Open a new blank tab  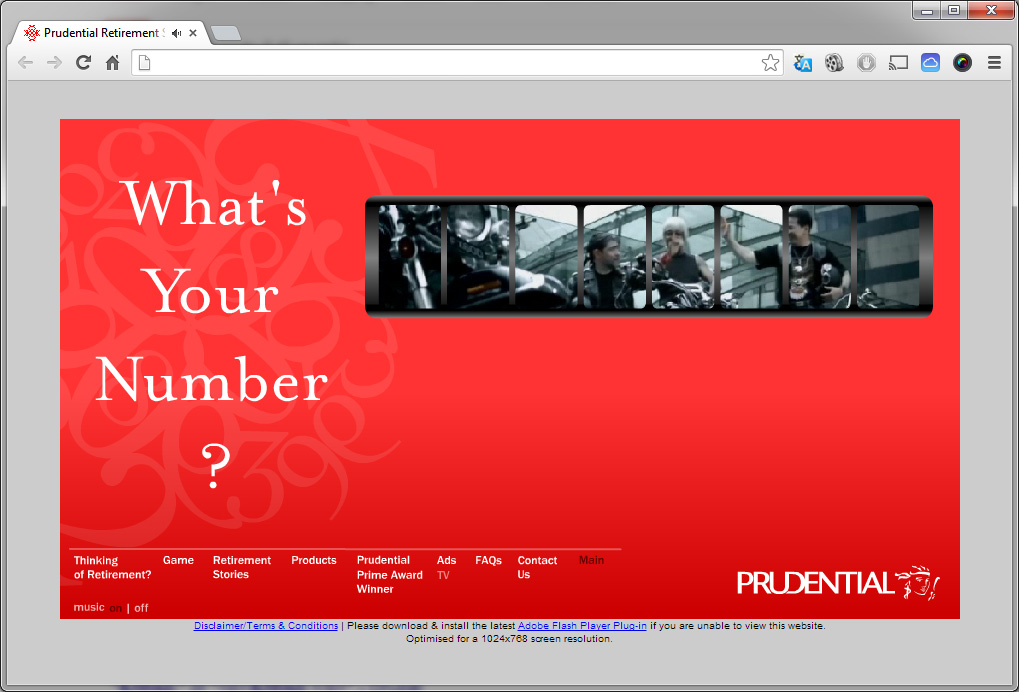(x=226, y=33)
